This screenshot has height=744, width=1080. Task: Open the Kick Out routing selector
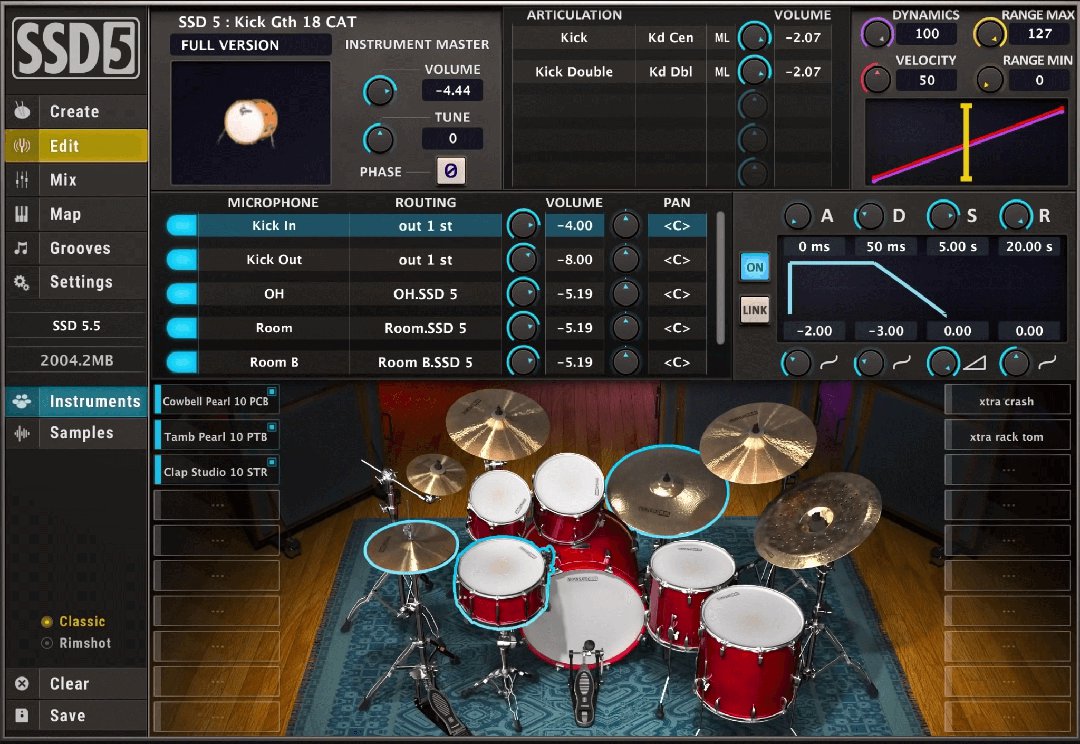424,259
